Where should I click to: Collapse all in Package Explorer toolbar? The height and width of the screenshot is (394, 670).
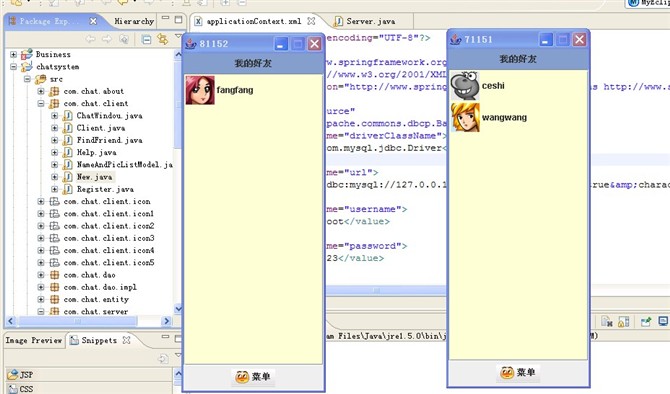[x=147, y=39]
